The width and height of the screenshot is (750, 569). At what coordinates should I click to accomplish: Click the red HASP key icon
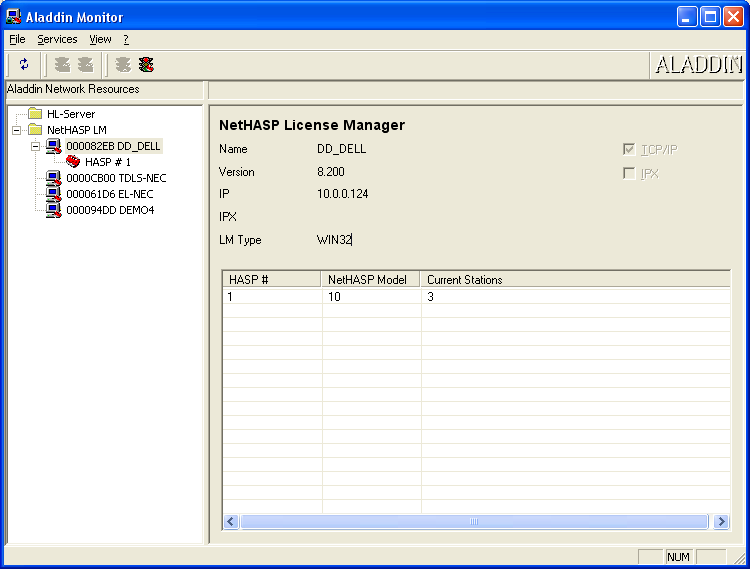pos(73,162)
